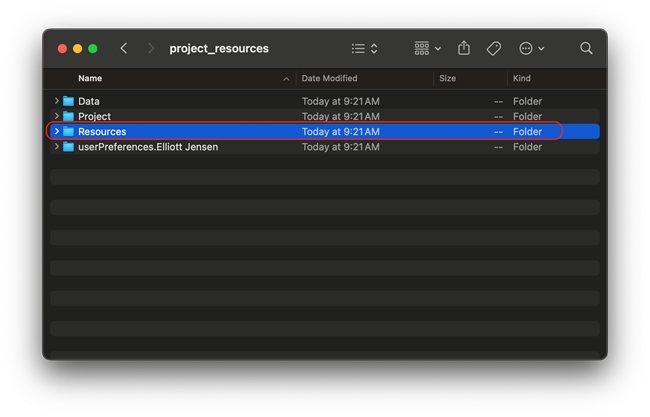Click the Edit Tags icon
Viewport: 650px width, 417px height.
pyautogui.click(x=494, y=48)
